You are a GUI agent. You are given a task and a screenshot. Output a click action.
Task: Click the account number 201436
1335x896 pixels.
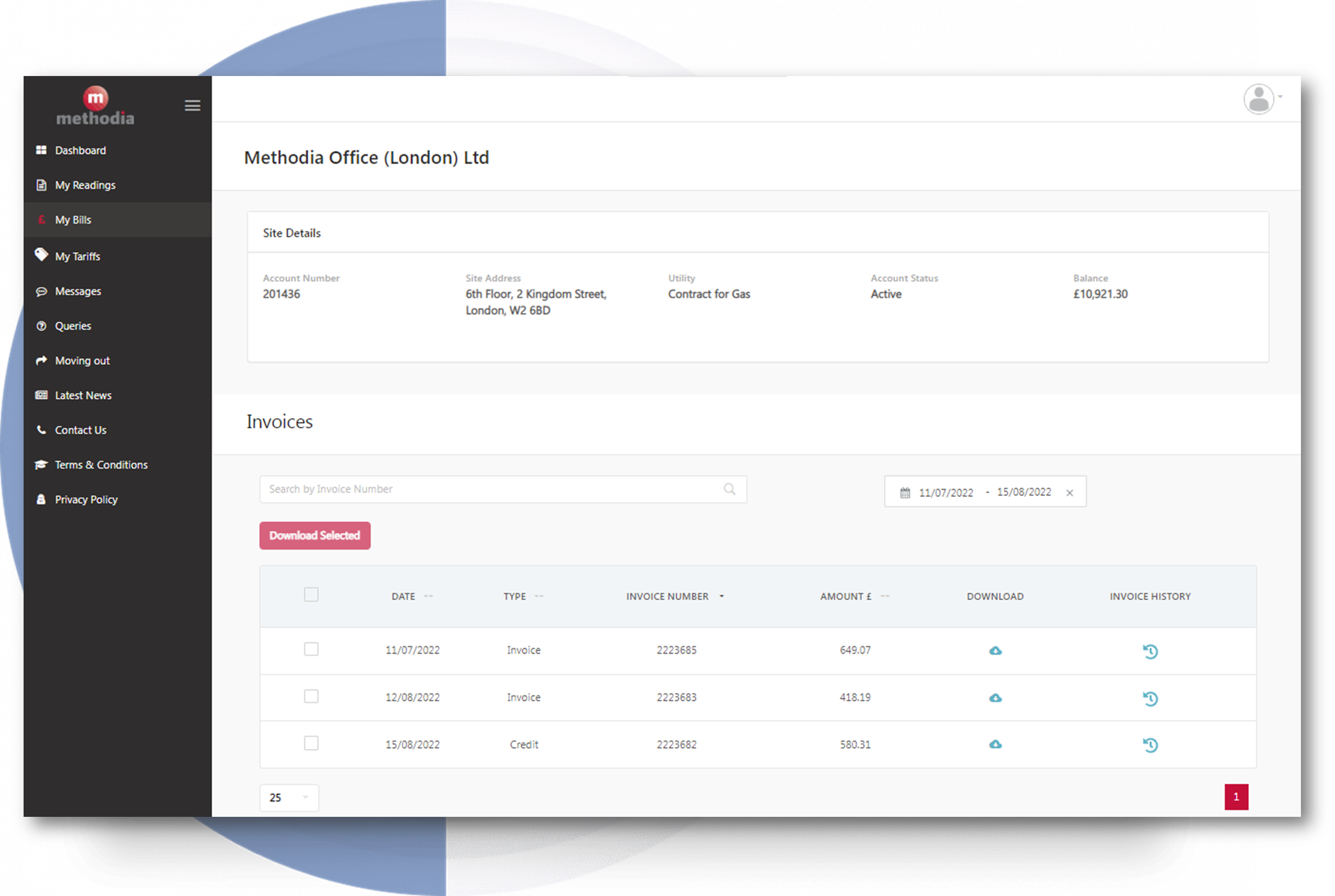281,294
